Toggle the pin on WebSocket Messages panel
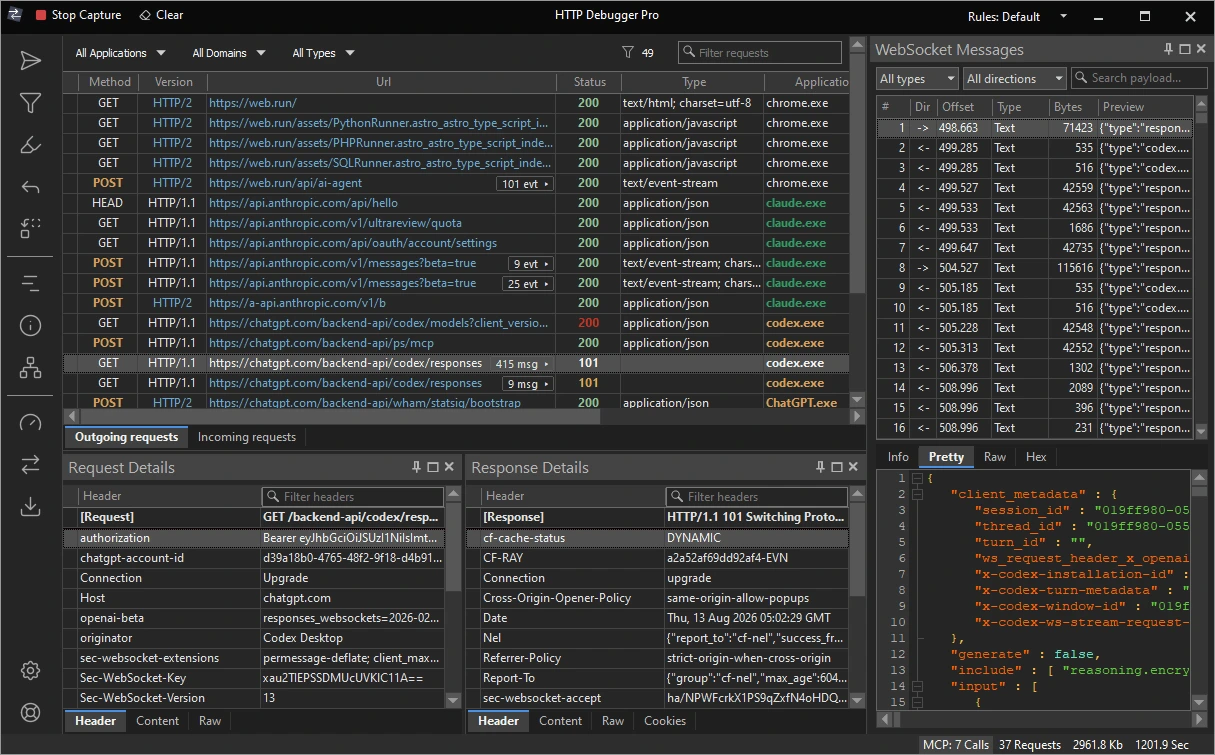This screenshot has height=755, width=1215. 1168,49
